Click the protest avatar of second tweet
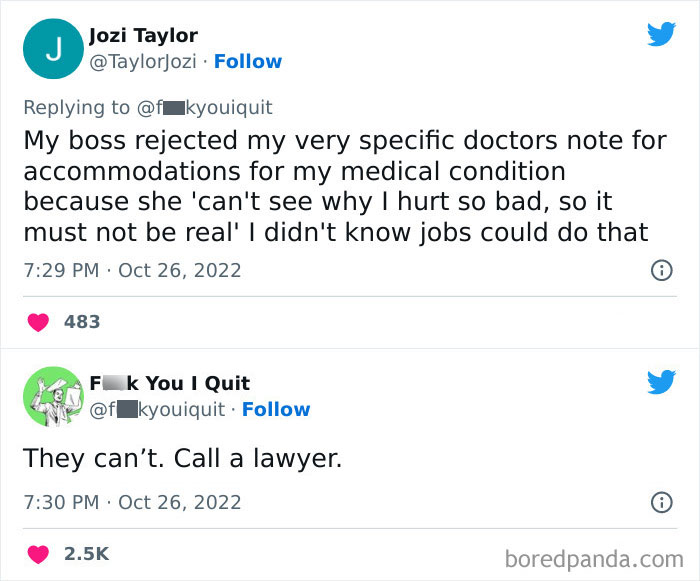The width and height of the screenshot is (700, 581). (49, 396)
